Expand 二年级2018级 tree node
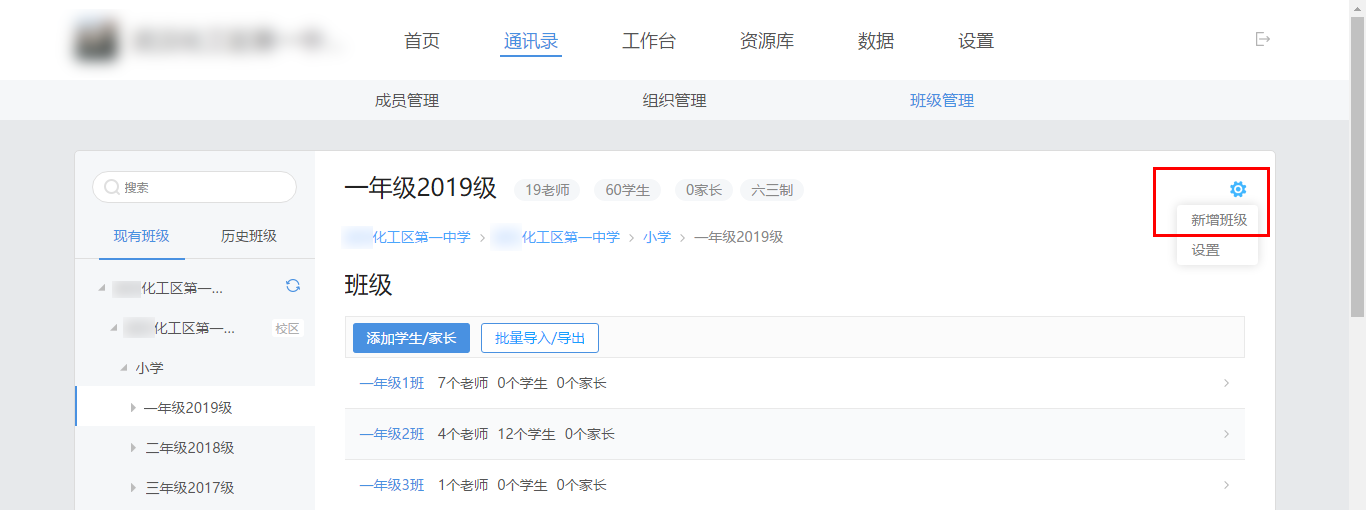This screenshot has height=510, width=1366. 133,448
